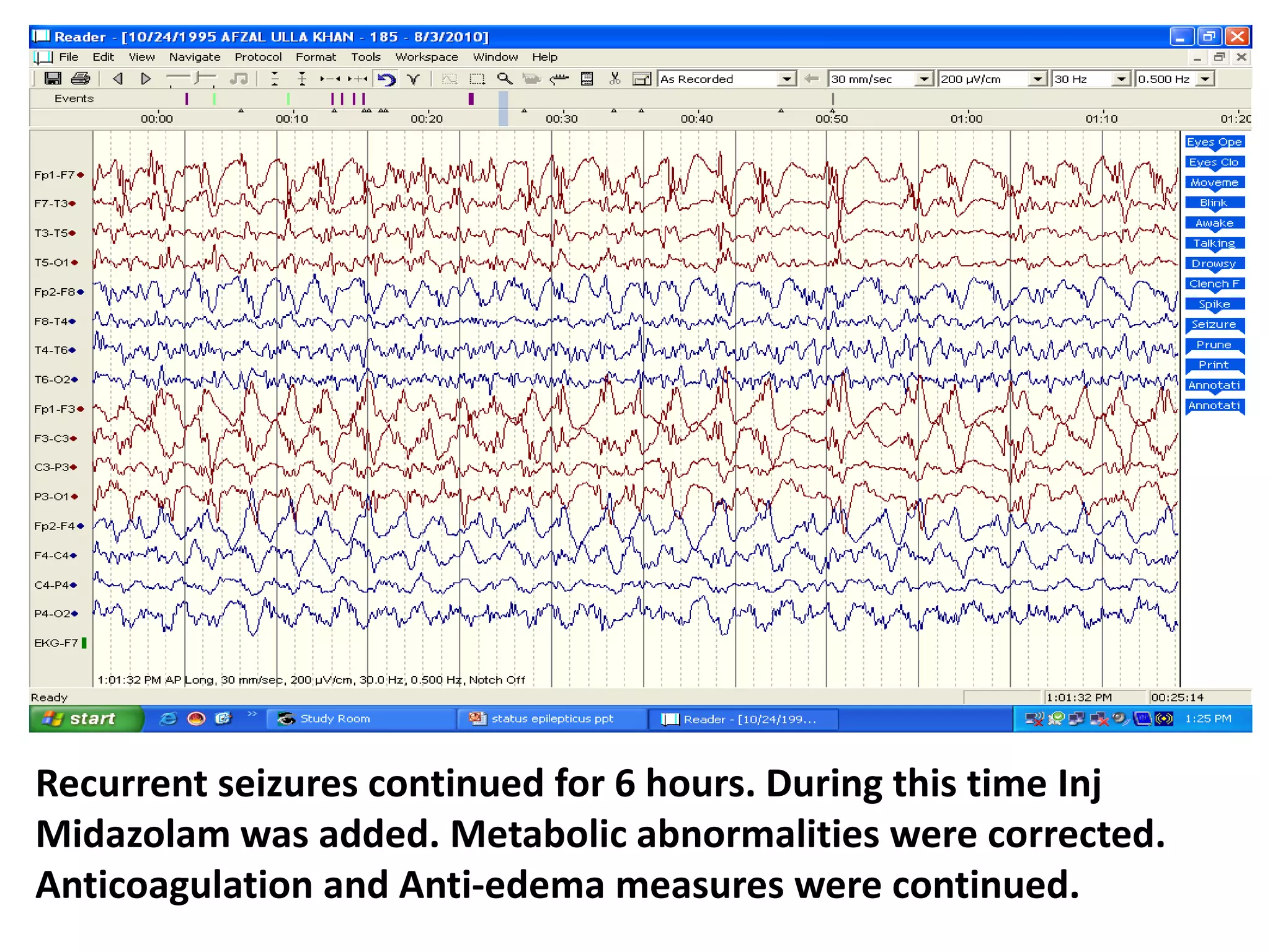Image resolution: width=1270 pixels, height=952 pixels.
Task: Open the 30 Hz filter dropdown
Action: (x=1121, y=79)
